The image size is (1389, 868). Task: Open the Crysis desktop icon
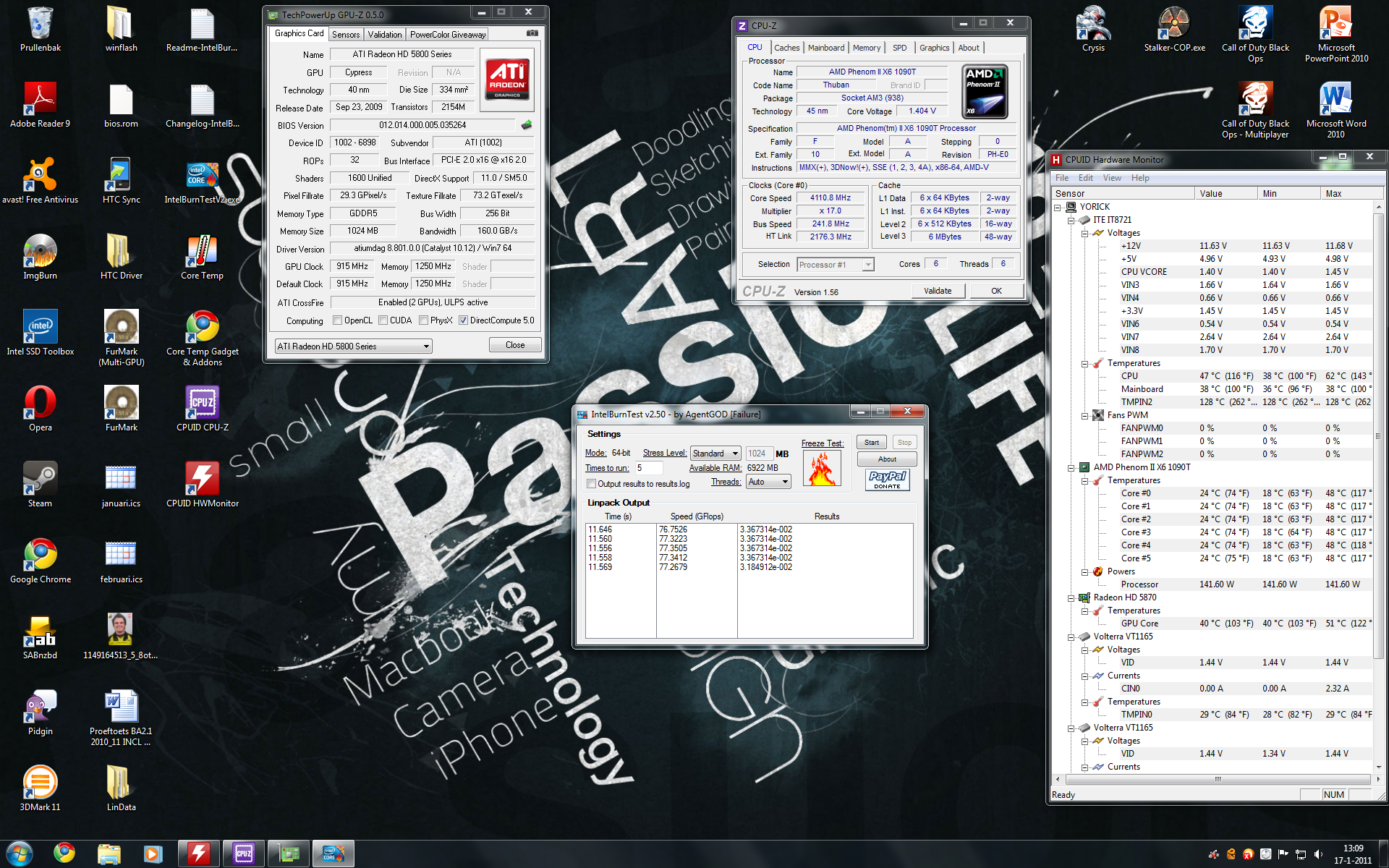point(1093,30)
